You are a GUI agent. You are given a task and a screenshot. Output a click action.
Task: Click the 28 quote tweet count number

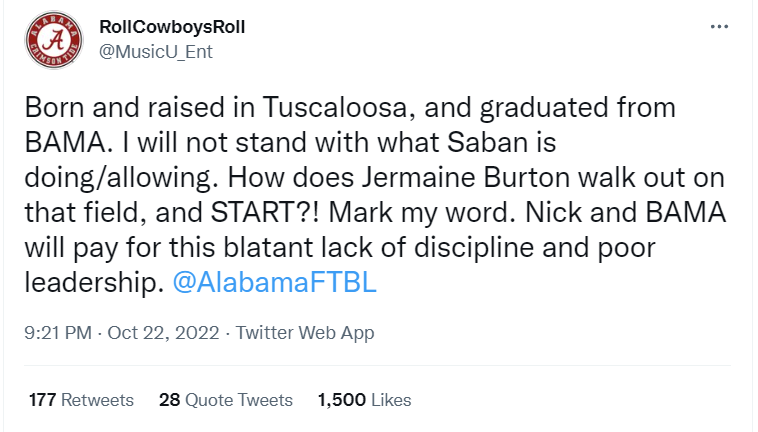click(169, 400)
